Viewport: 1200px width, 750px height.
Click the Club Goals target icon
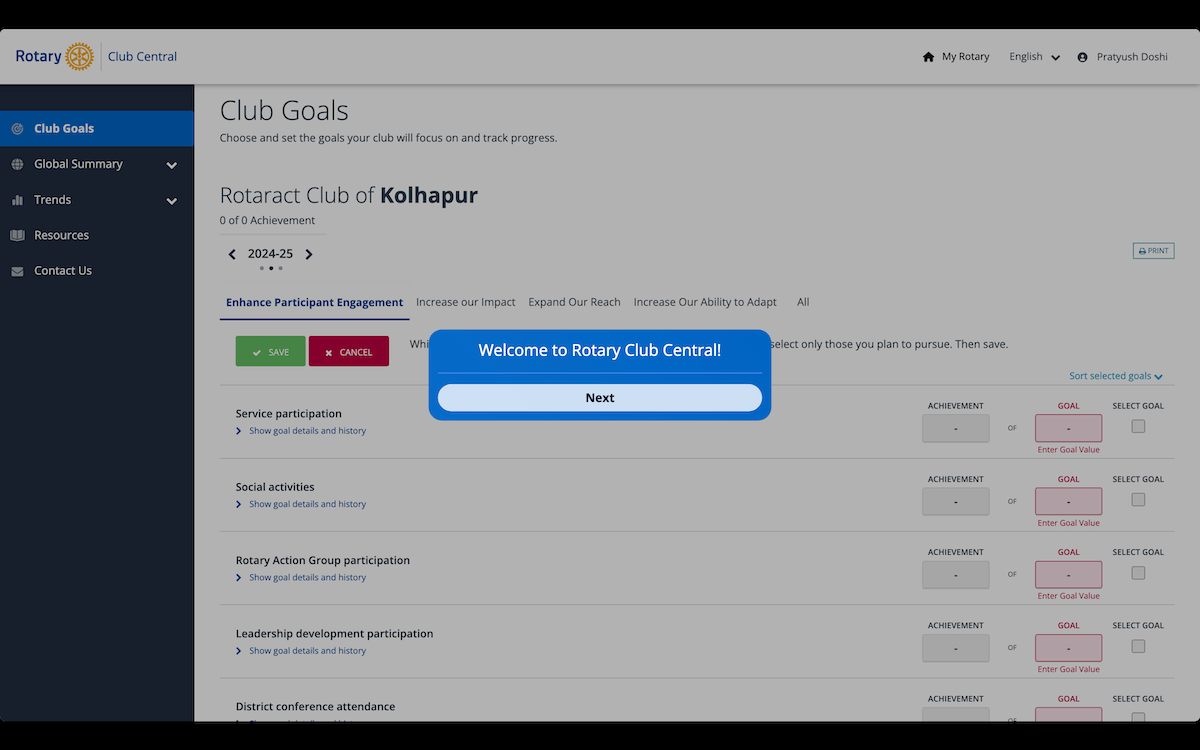(x=17, y=129)
